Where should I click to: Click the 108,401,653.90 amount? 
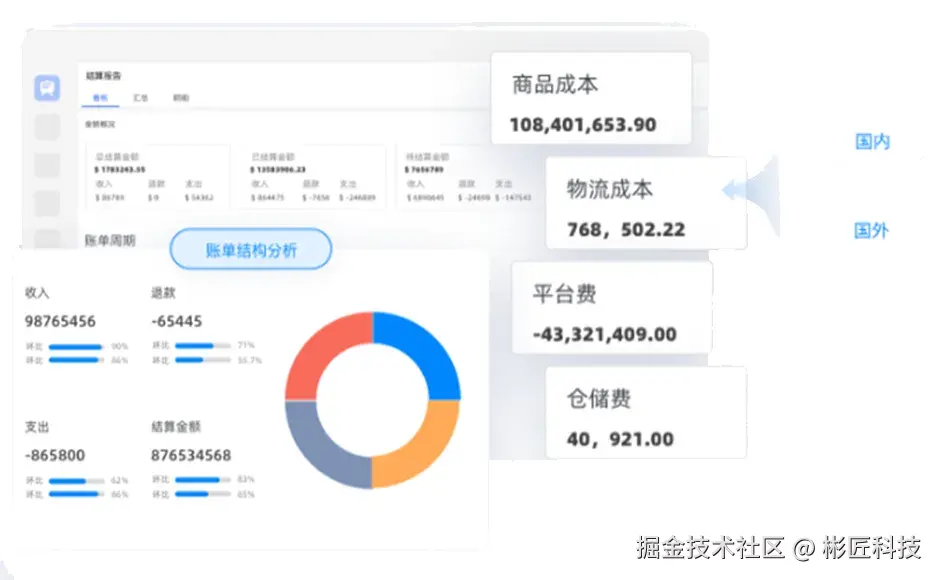583,125
